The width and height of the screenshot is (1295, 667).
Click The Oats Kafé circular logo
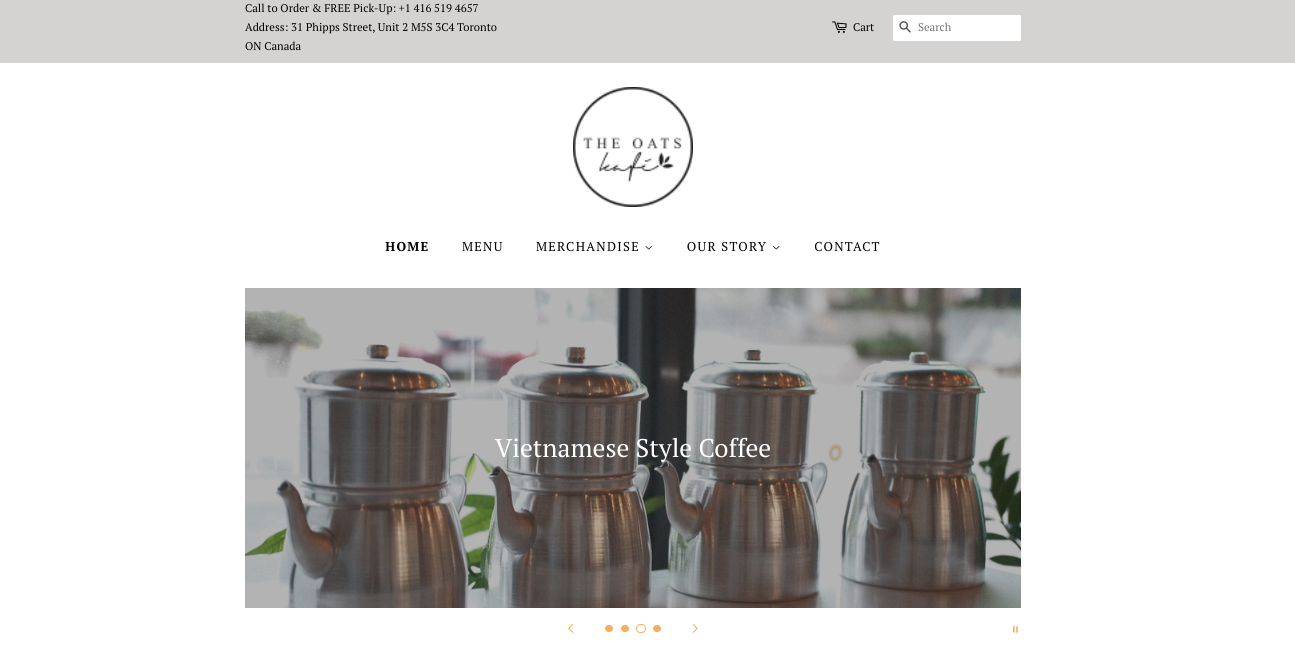pos(633,147)
